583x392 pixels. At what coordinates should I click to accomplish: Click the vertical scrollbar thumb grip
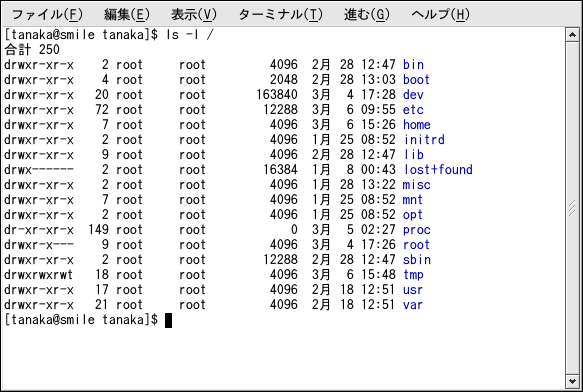(572, 208)
